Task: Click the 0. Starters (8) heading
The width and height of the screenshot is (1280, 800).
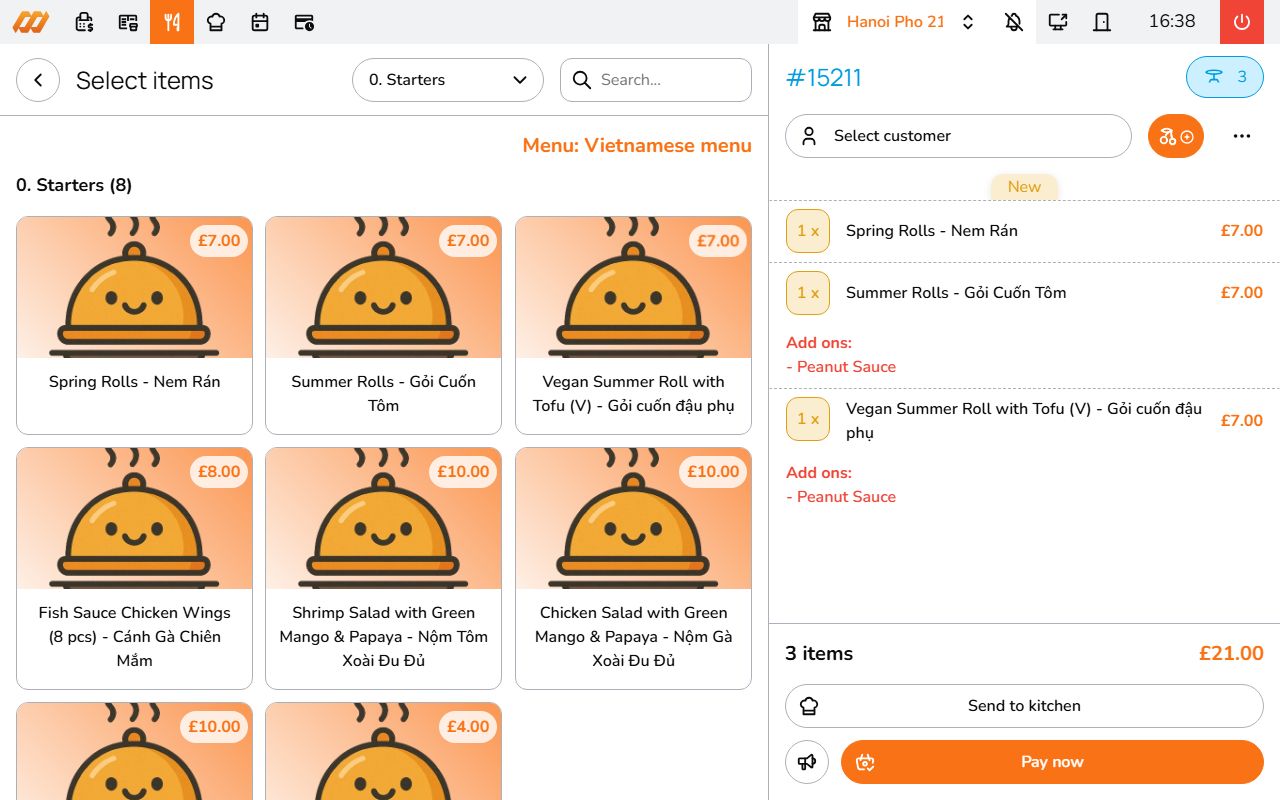Action: pyautogui.click(x=74, y=185)
